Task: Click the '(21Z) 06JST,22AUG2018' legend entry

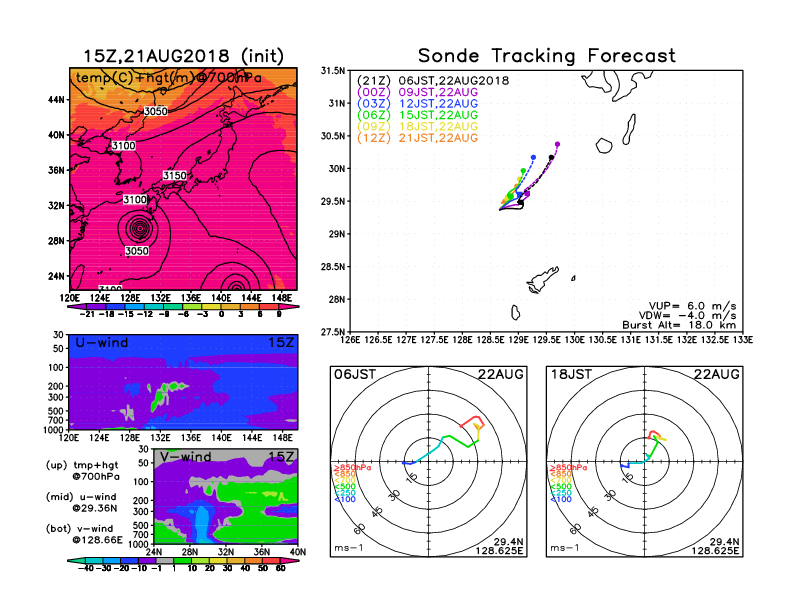Action: (433, 81)
